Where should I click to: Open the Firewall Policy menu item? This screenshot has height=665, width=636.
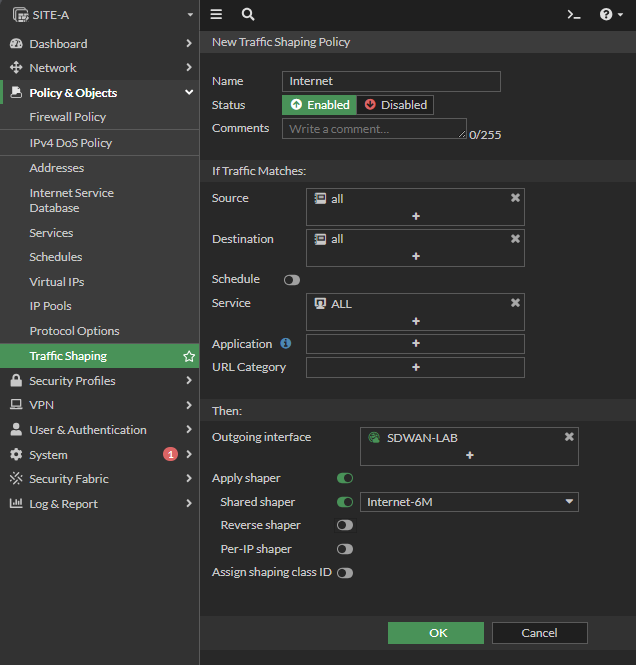[x=68, y=117]
